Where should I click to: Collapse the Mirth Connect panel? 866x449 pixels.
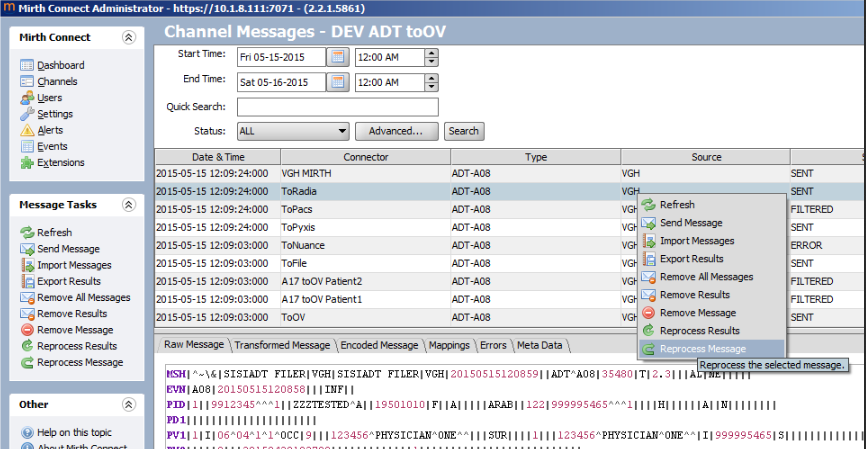pos(129,38)
